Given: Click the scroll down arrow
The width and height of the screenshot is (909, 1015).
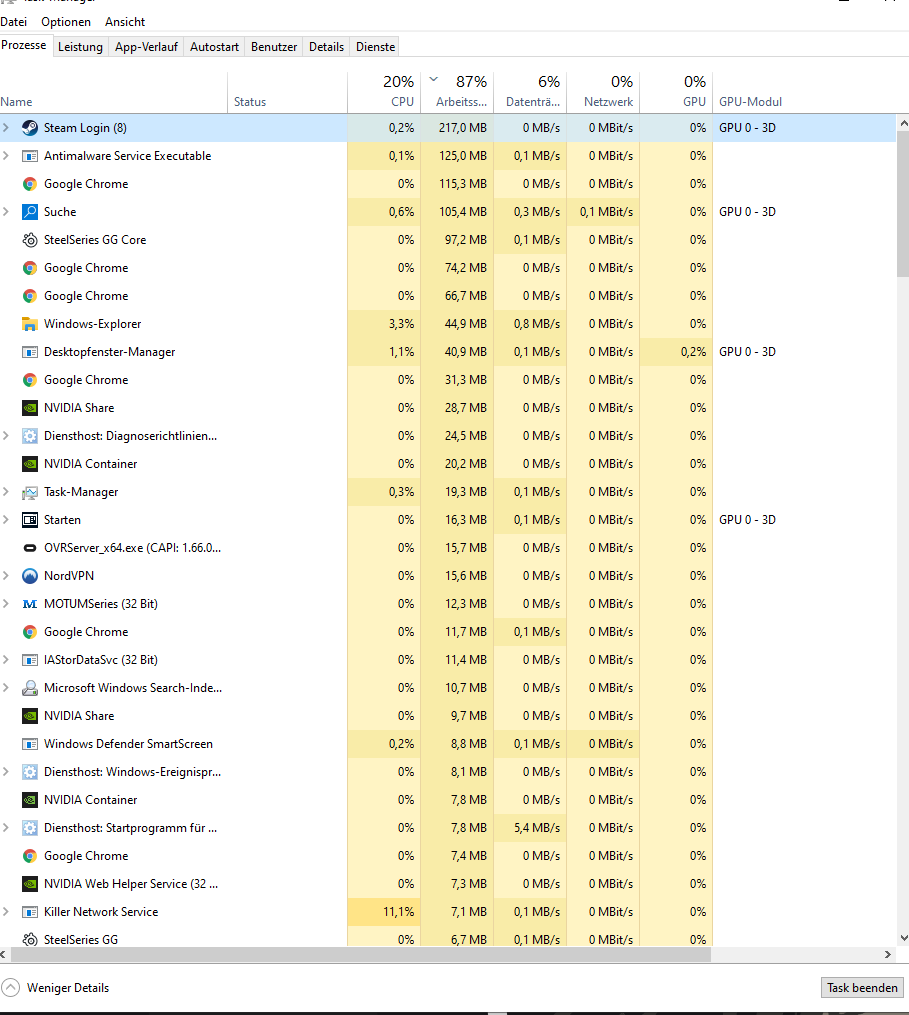Looking at the screenshot, I should tap(903, 938).
